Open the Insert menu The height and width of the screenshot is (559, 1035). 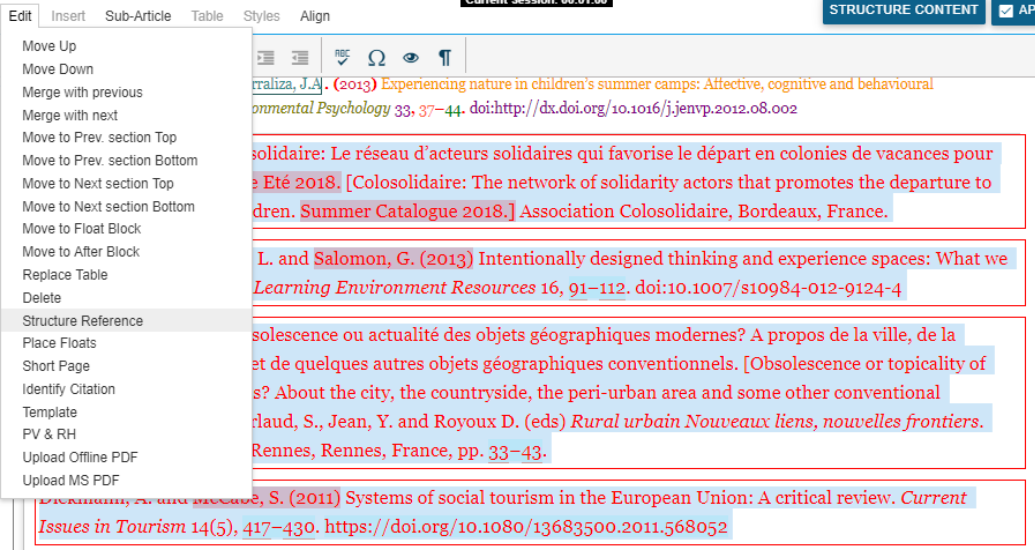tap(68, 16)
